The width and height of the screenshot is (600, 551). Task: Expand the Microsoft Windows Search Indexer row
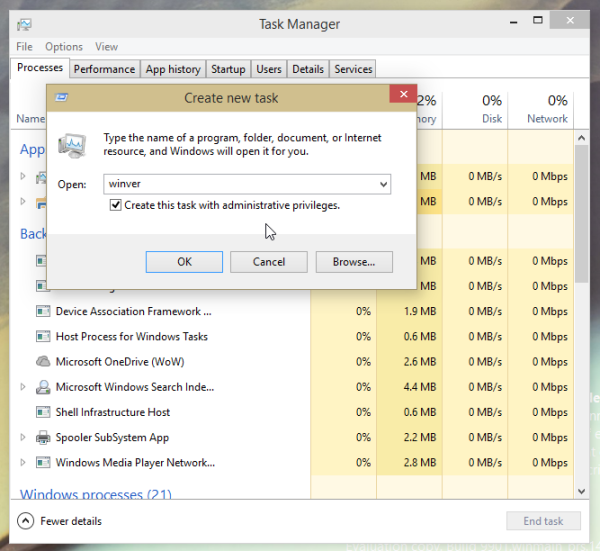pyautogui.click(x=24, y=387)
